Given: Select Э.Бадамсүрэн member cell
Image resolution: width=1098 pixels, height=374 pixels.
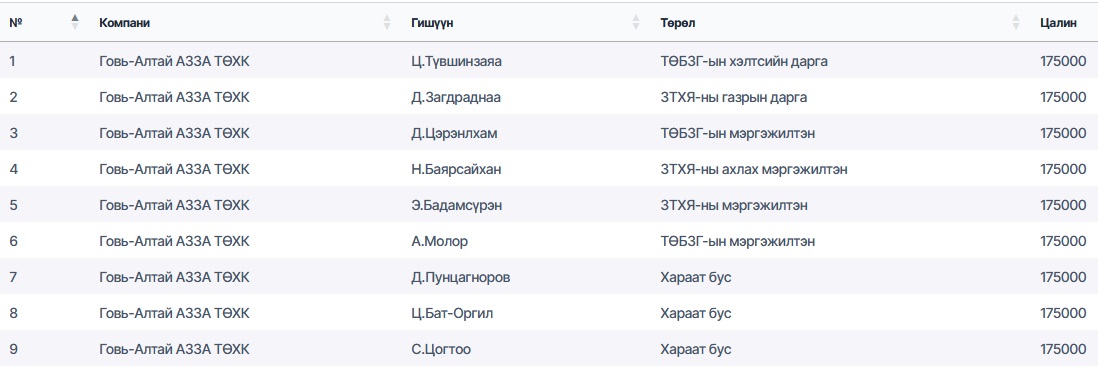Looking at the screenshot, I should tap(457, 205).
